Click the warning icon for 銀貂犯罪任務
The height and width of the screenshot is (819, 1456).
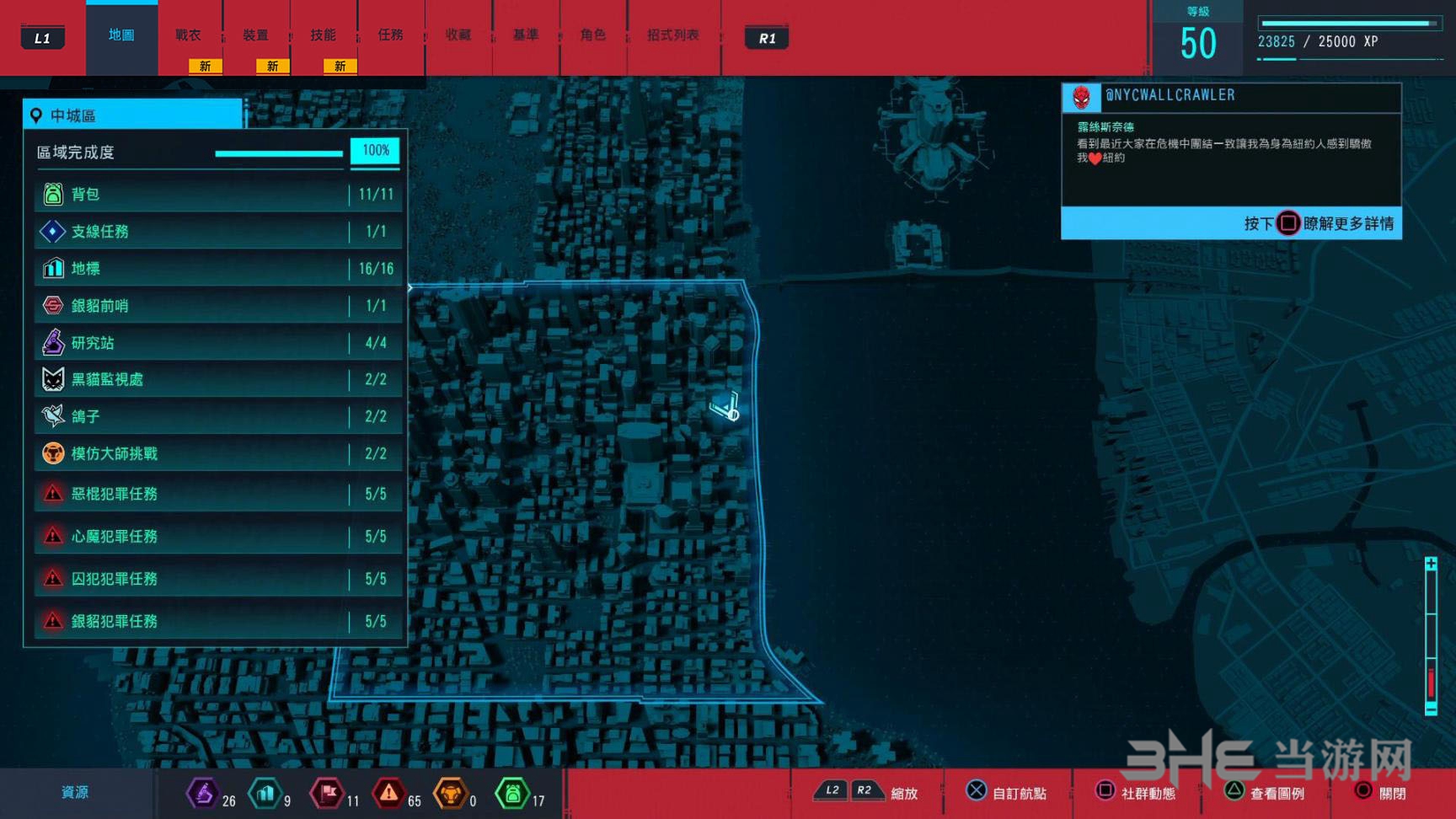[53, 621]
